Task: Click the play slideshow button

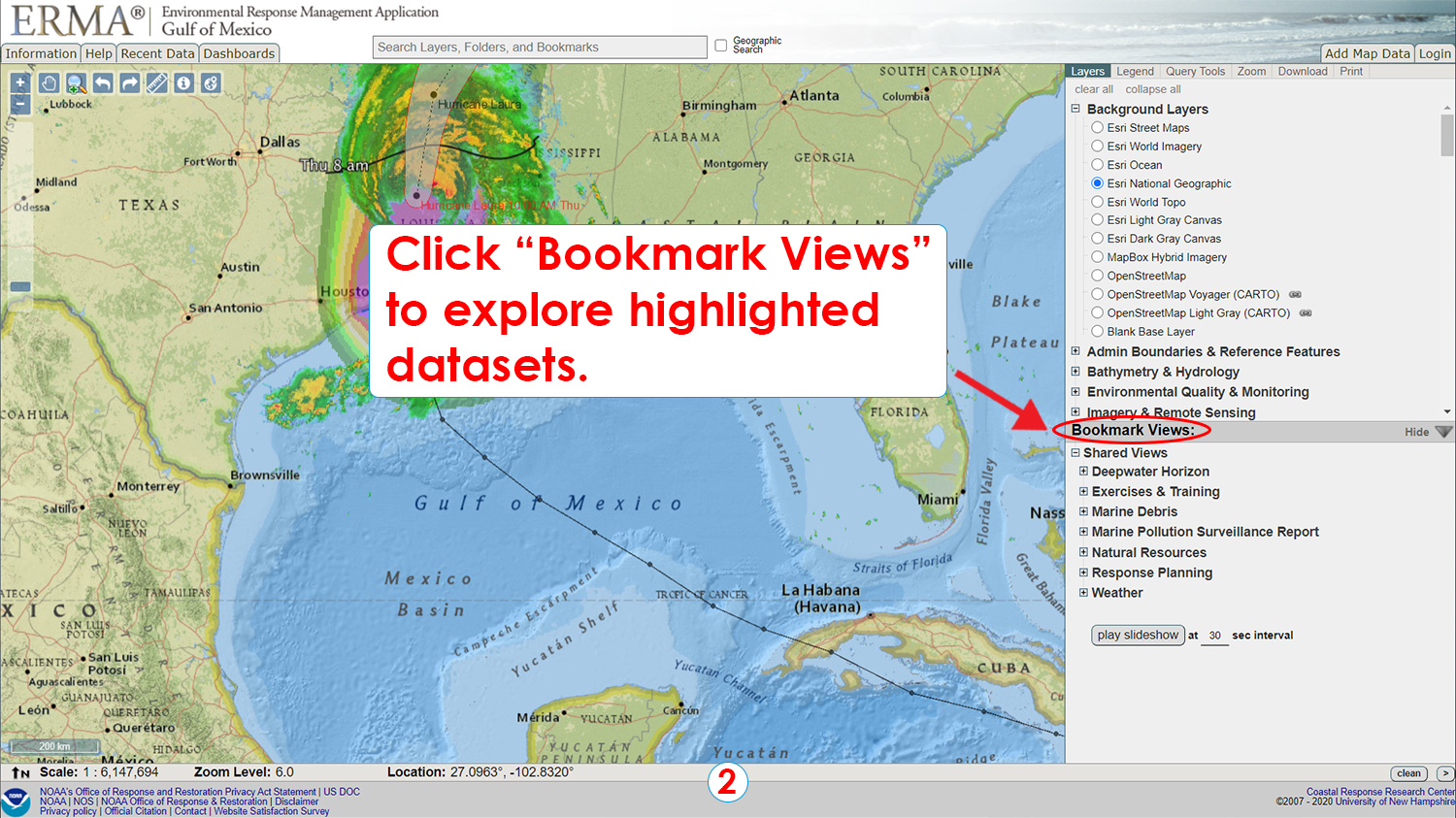Action: 1137,635
